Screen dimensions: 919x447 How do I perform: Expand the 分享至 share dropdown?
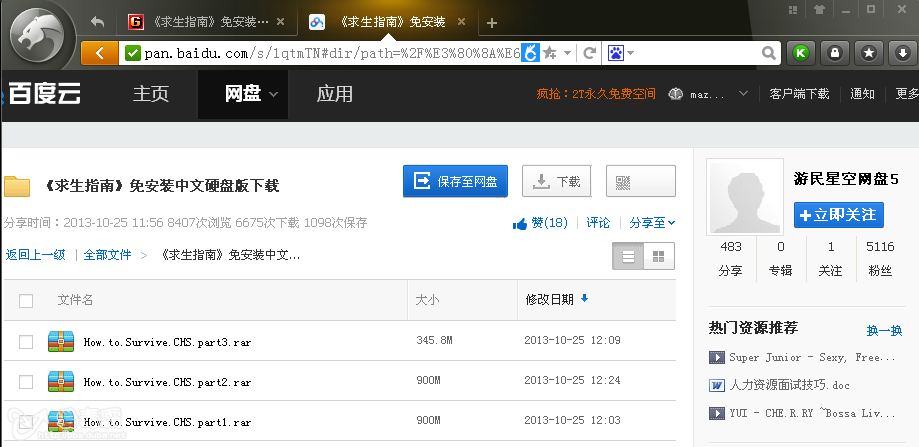point(652,223)
